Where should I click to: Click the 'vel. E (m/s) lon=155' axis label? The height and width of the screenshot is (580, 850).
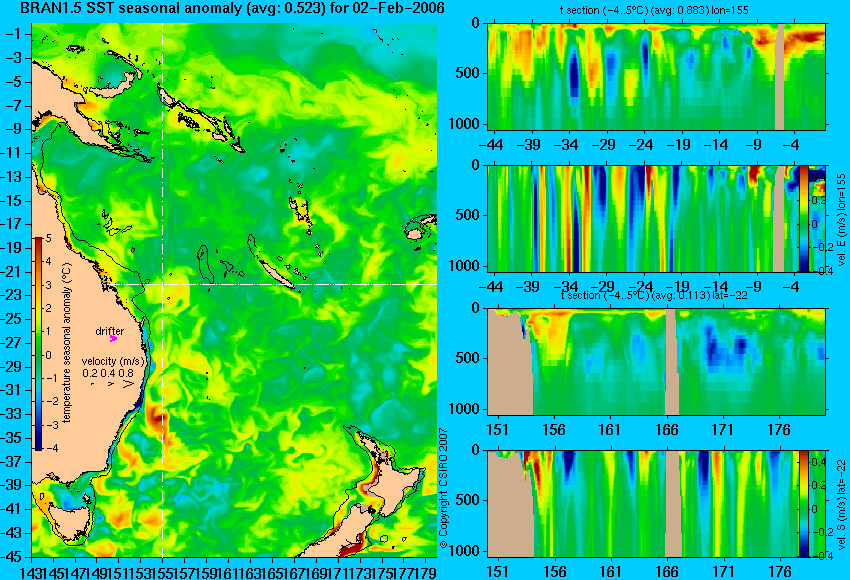[842, 220]
